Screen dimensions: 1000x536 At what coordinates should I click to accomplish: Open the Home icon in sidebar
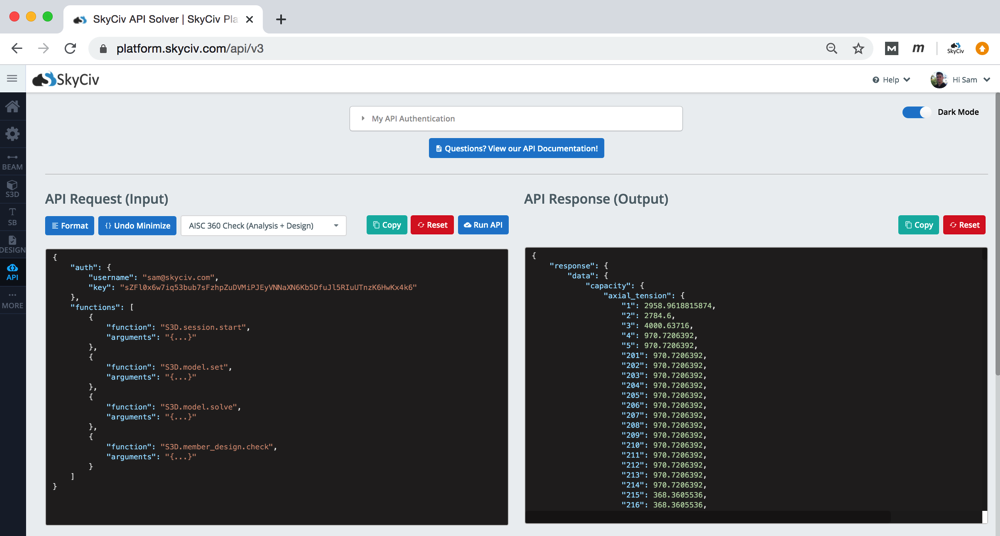[x=12, y=106]
